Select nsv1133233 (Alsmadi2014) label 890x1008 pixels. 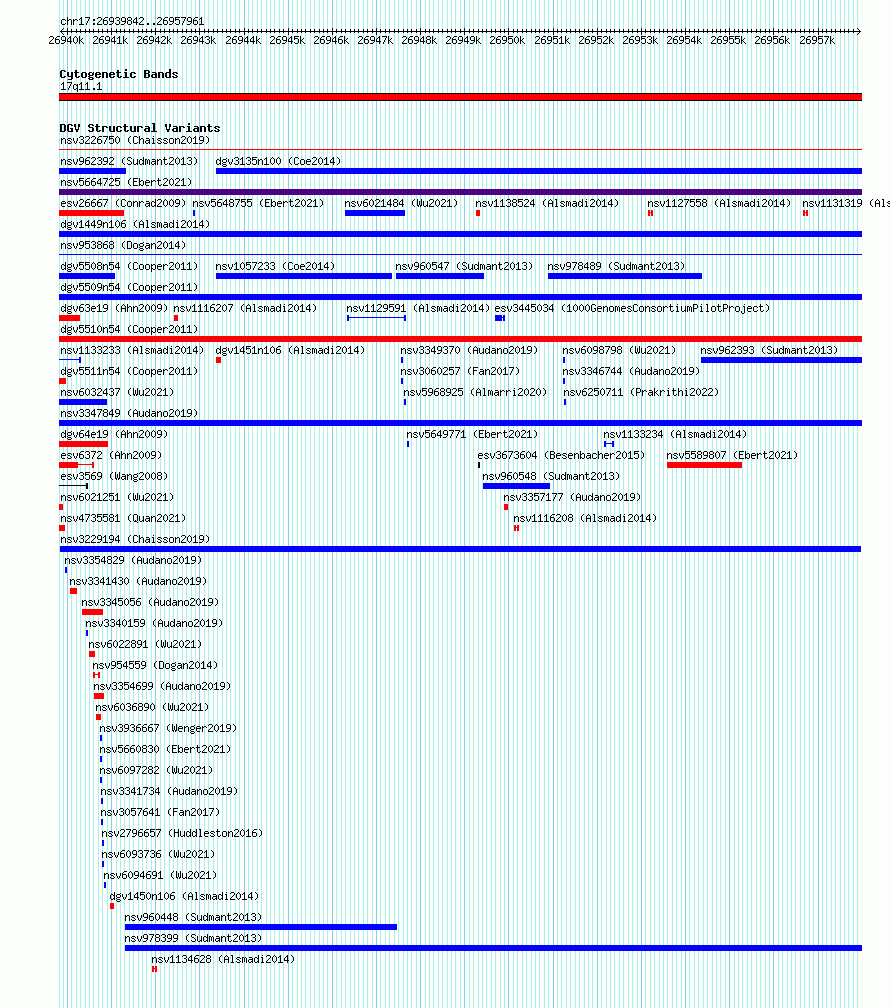click(x=132, y=350)
